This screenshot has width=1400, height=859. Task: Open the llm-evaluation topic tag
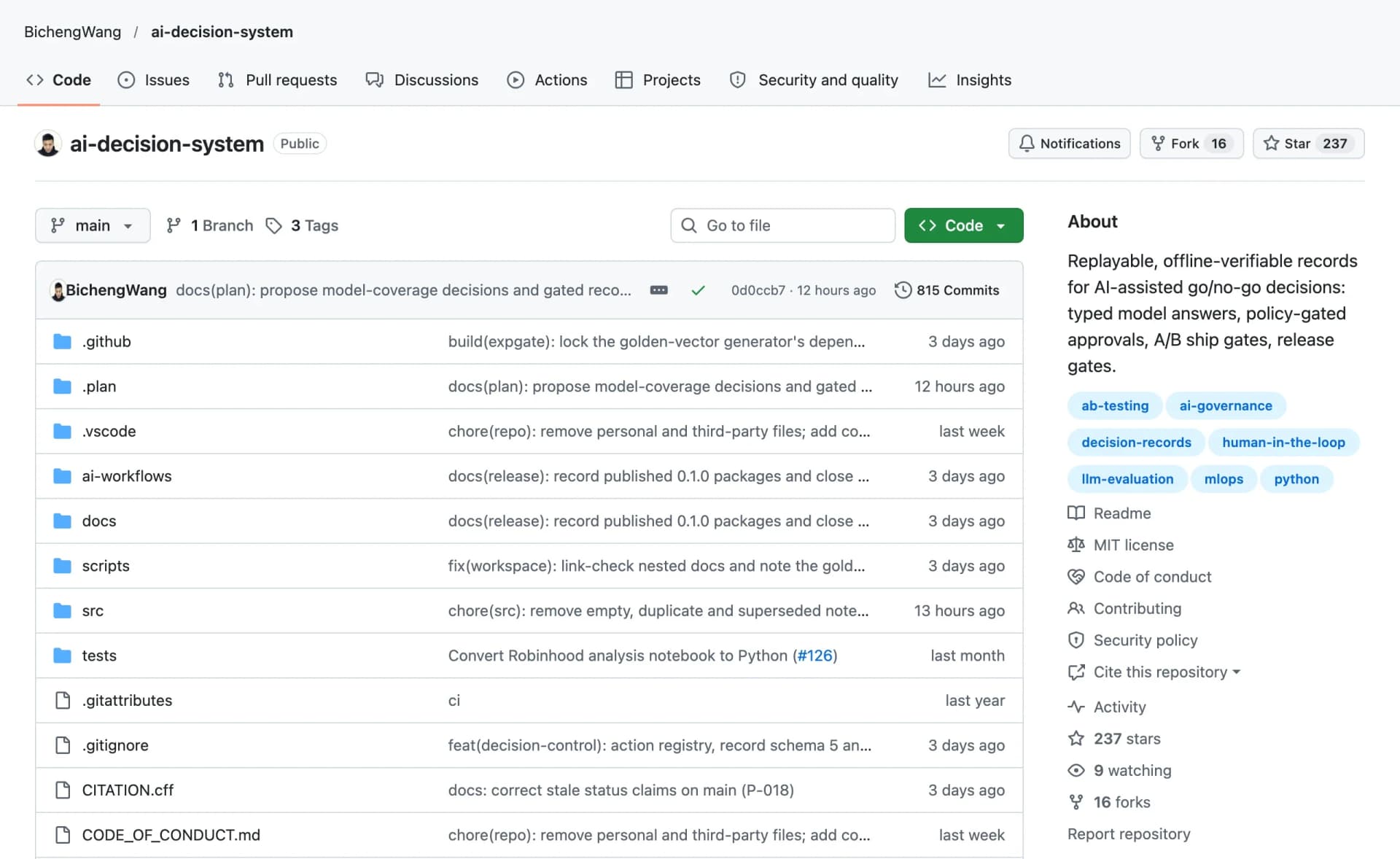coord(1127,479)
